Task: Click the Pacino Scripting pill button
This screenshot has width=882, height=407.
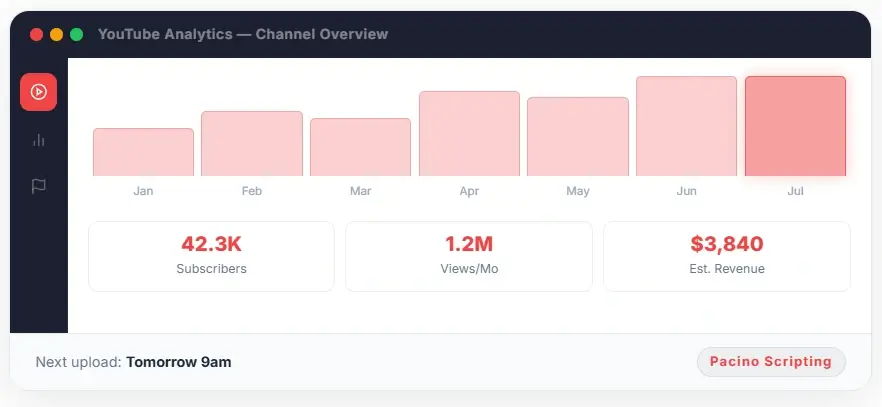Action: [x=771, y=361]
